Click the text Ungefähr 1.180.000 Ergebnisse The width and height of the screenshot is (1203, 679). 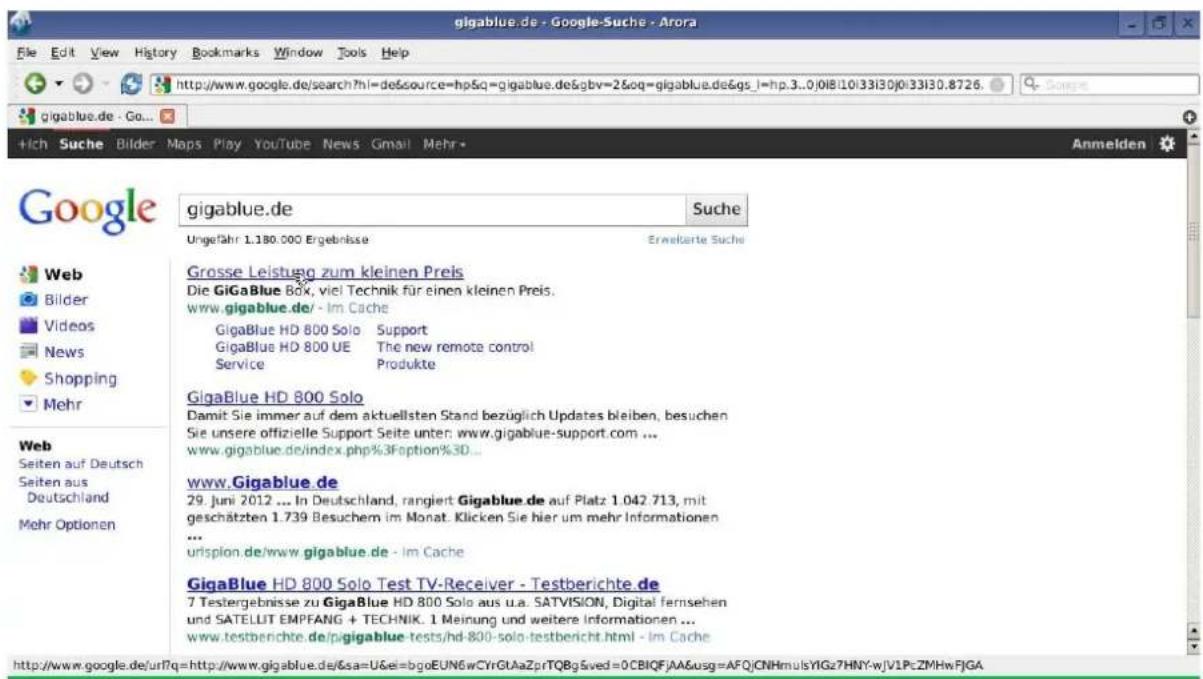pos(278,241)
